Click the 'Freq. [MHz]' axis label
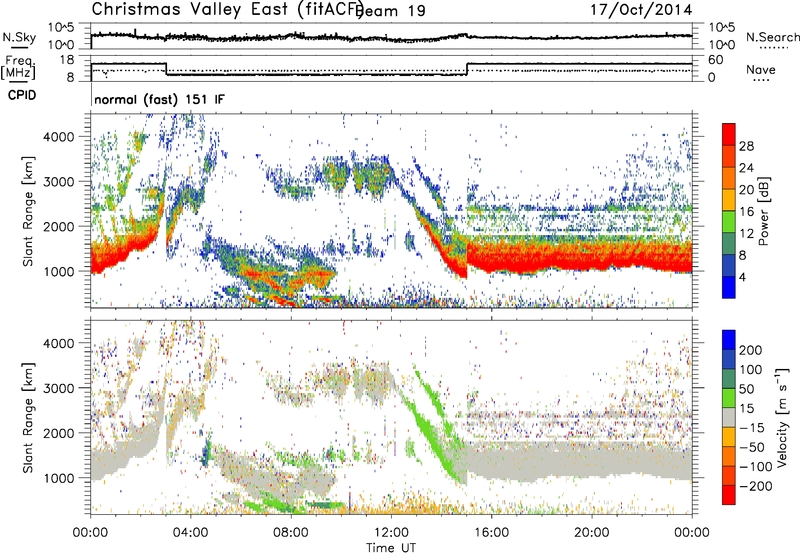 (18, 68)
